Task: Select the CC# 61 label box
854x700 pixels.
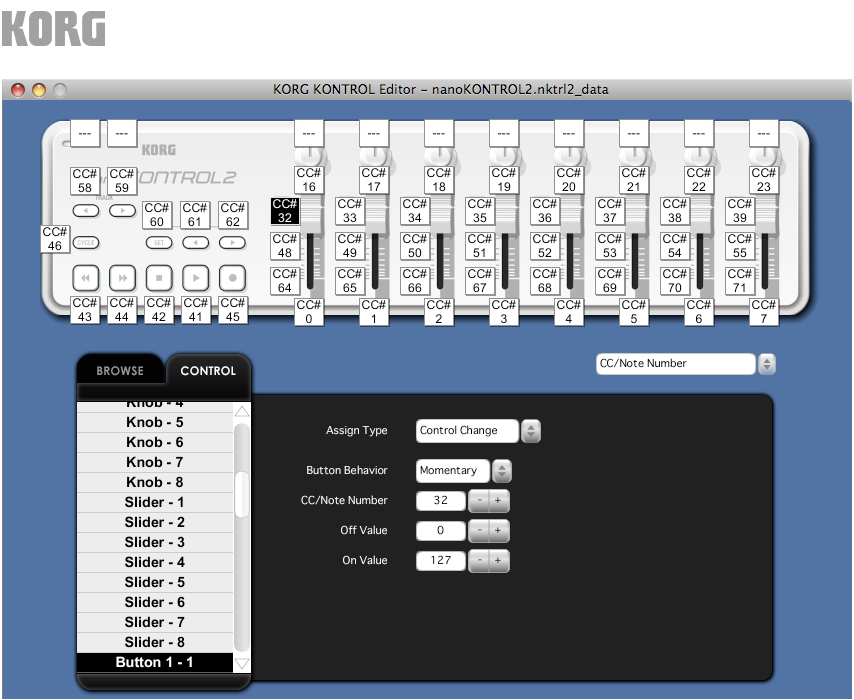Action: [195, 215]
